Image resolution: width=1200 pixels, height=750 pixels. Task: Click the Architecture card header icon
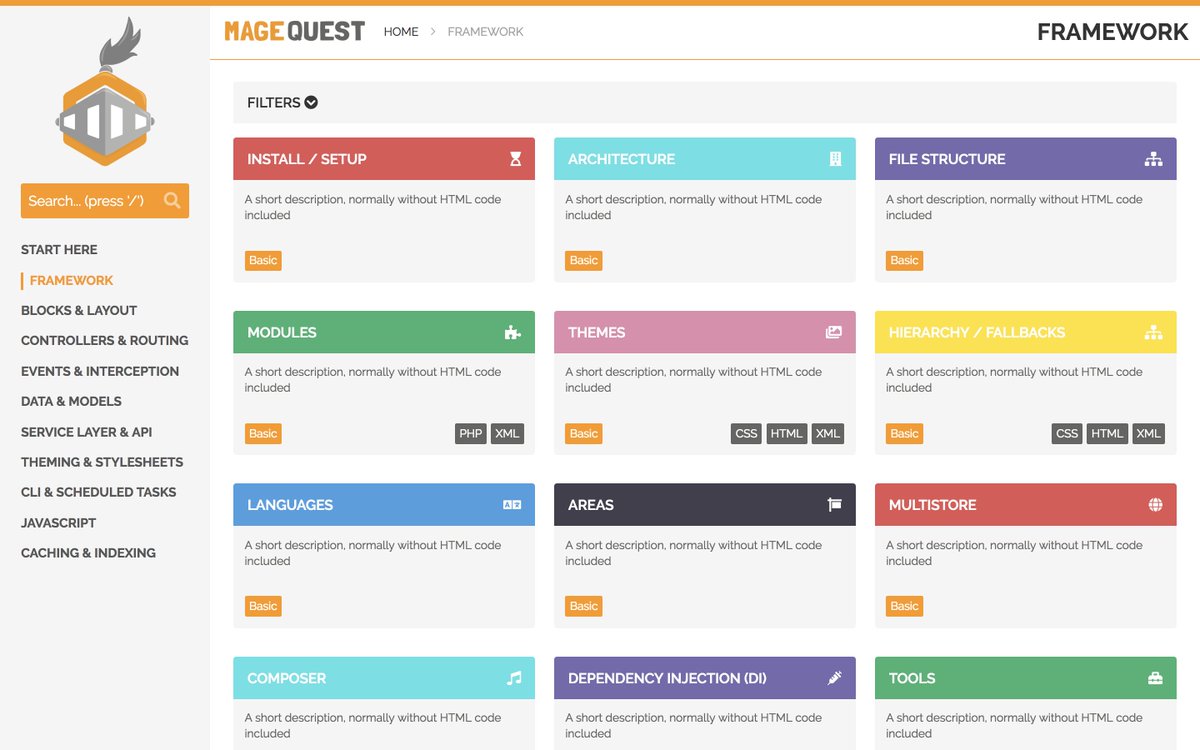click(x=836, y=158)
